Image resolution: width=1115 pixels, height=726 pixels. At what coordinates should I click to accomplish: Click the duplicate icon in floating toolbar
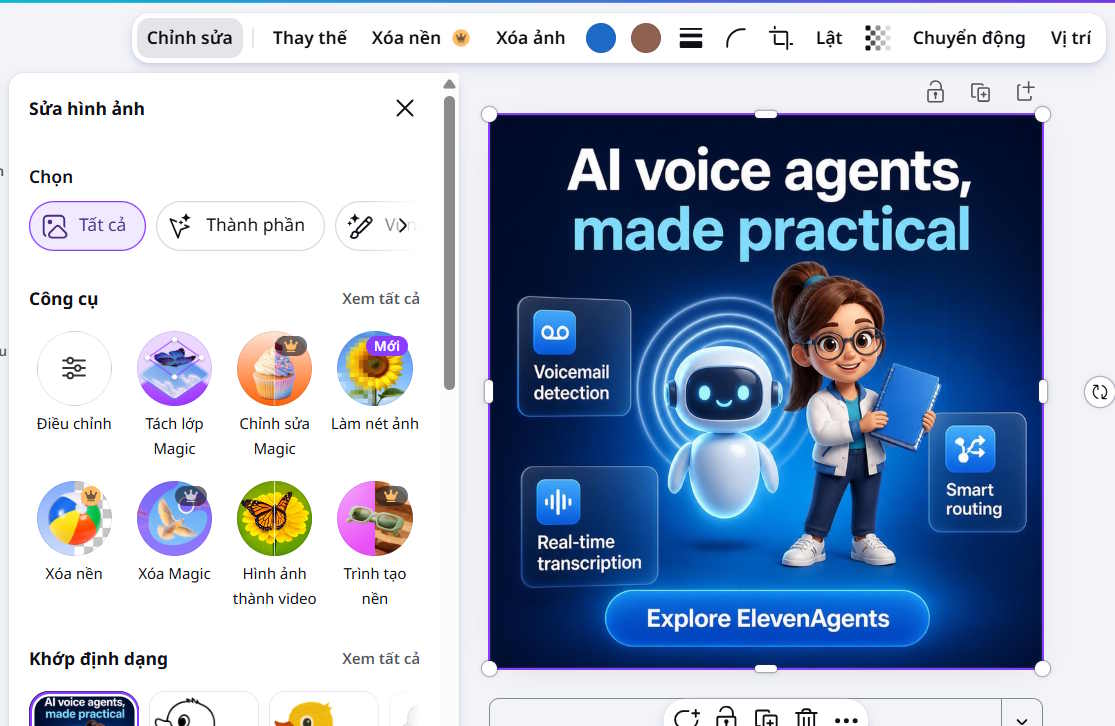pos(766,717)
